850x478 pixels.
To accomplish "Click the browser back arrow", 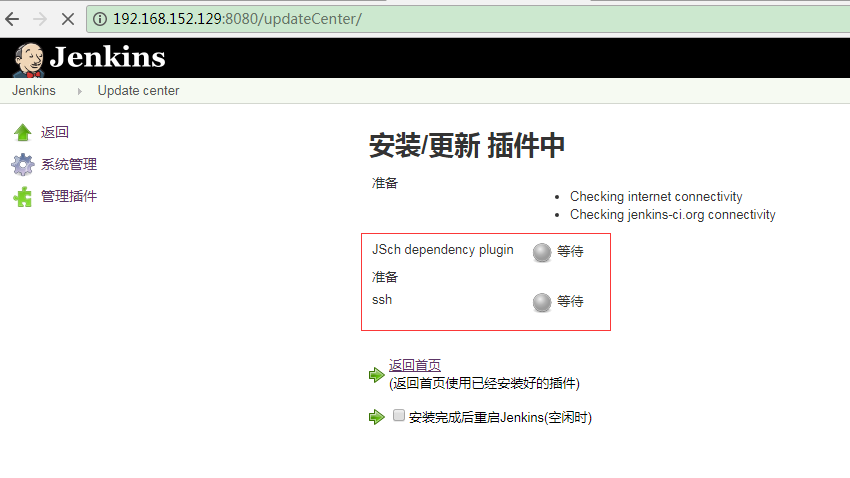I will point(12,20).
